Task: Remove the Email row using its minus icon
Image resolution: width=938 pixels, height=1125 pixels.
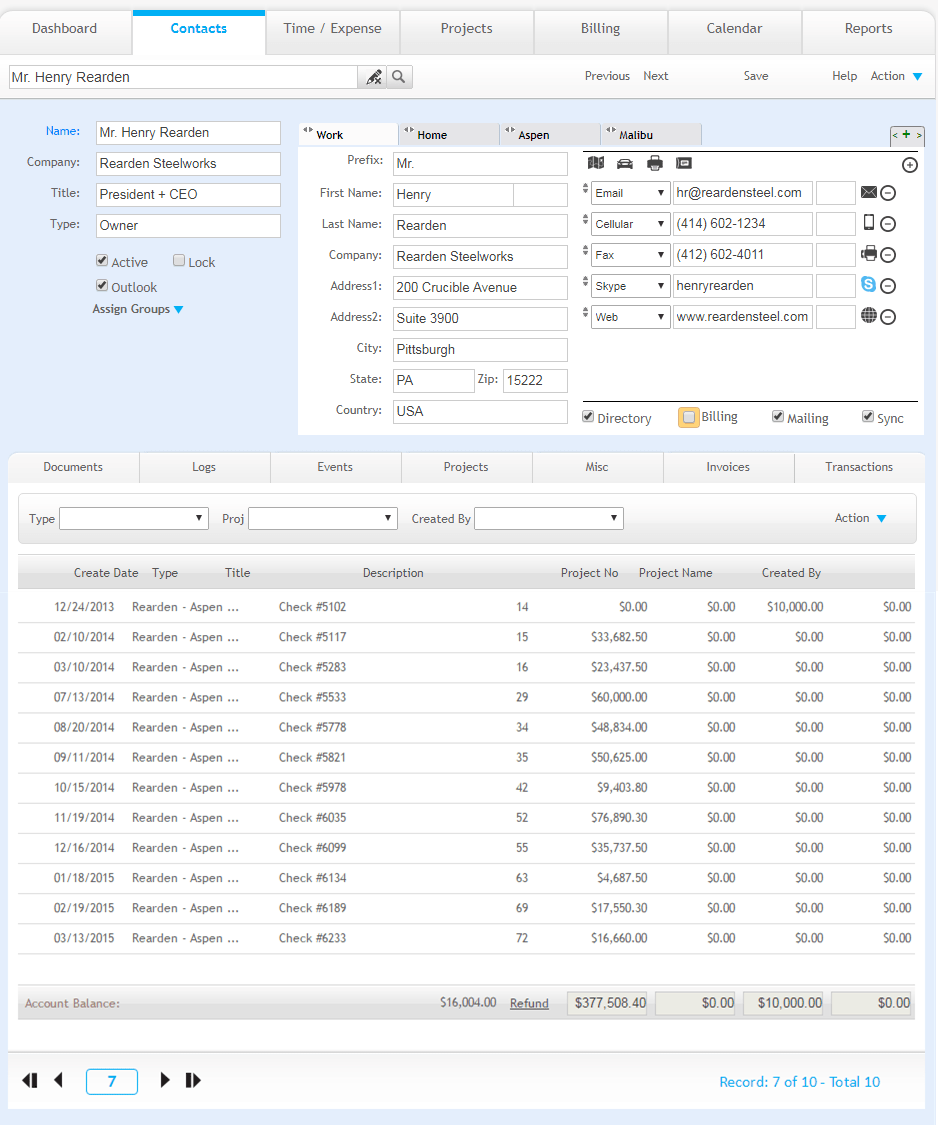Action: tap(888, 193)
